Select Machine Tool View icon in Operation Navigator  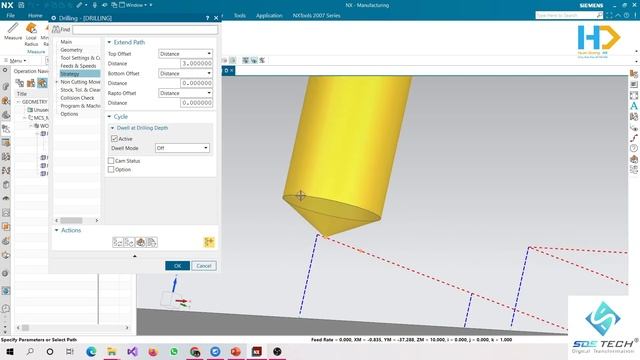click(x=31, y=83)
